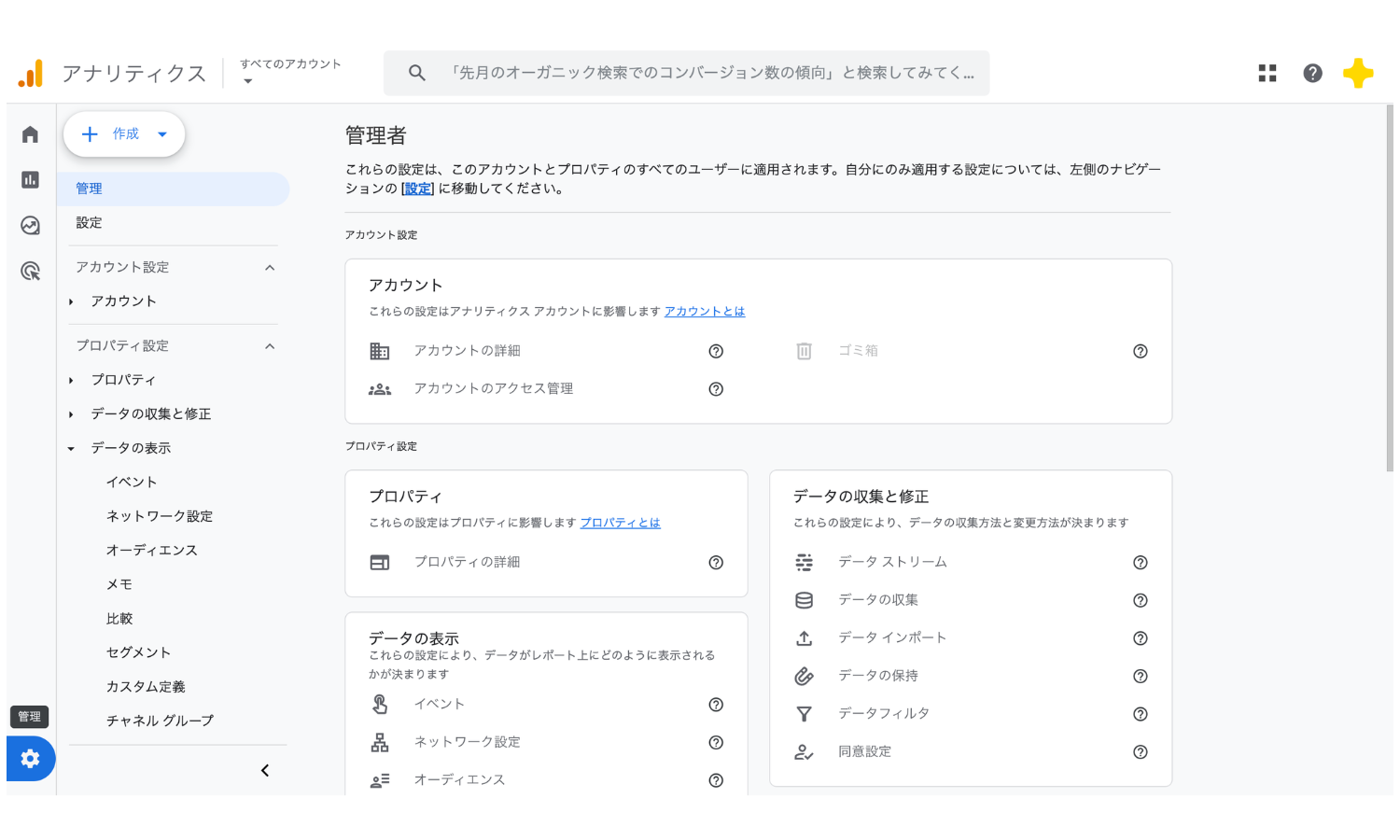
Task: Click help icon beside アカウントの詳細
Action: point(716,351)
